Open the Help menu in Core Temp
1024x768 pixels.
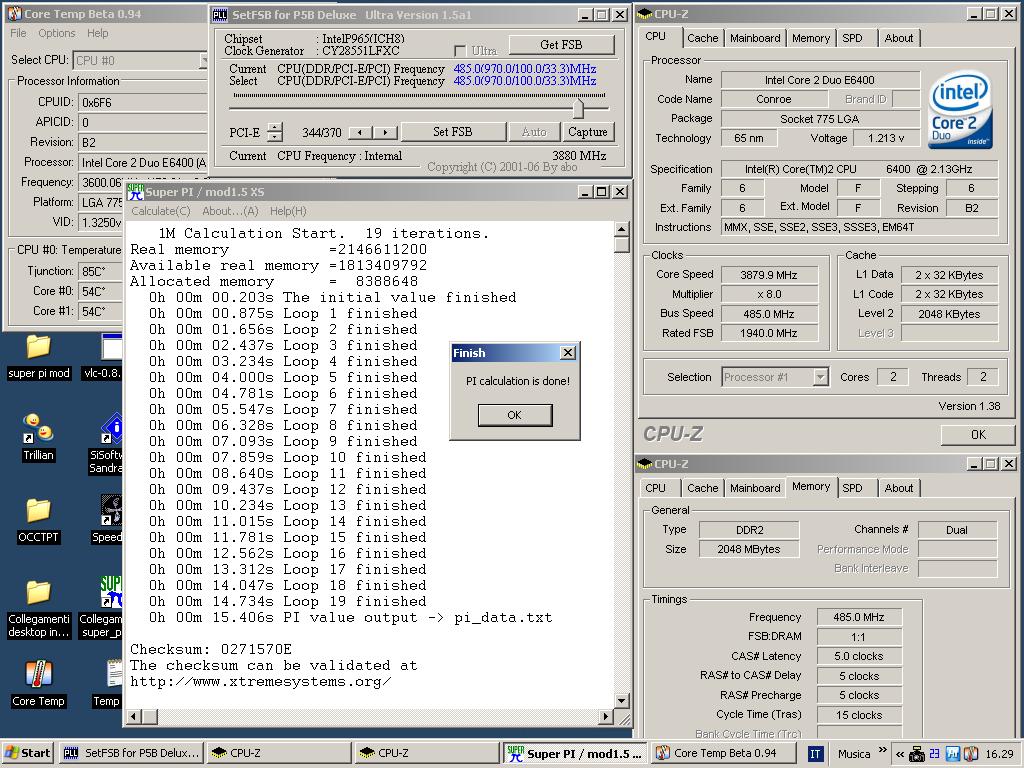tap(97, 33)
